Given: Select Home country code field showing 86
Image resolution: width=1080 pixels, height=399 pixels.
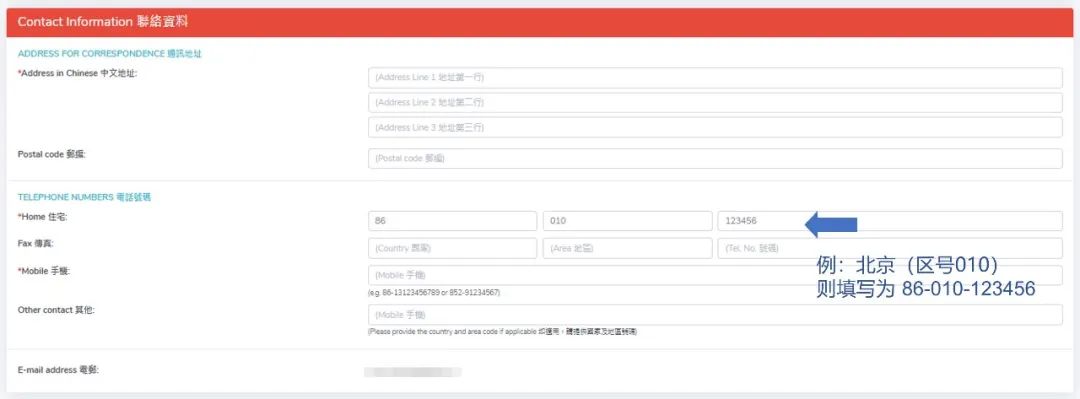Looking at the screenshot, I should pos(453,221).
